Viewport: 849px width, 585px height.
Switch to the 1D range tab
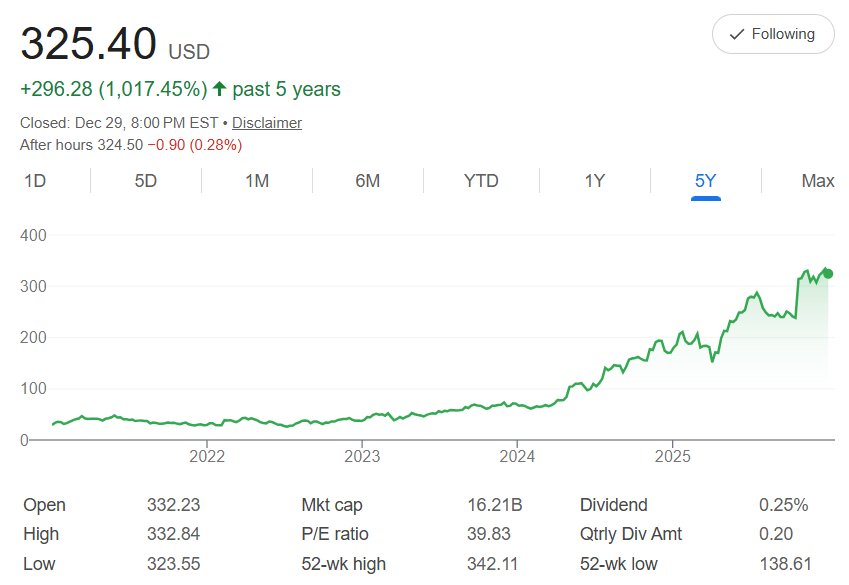pos(35,181)
